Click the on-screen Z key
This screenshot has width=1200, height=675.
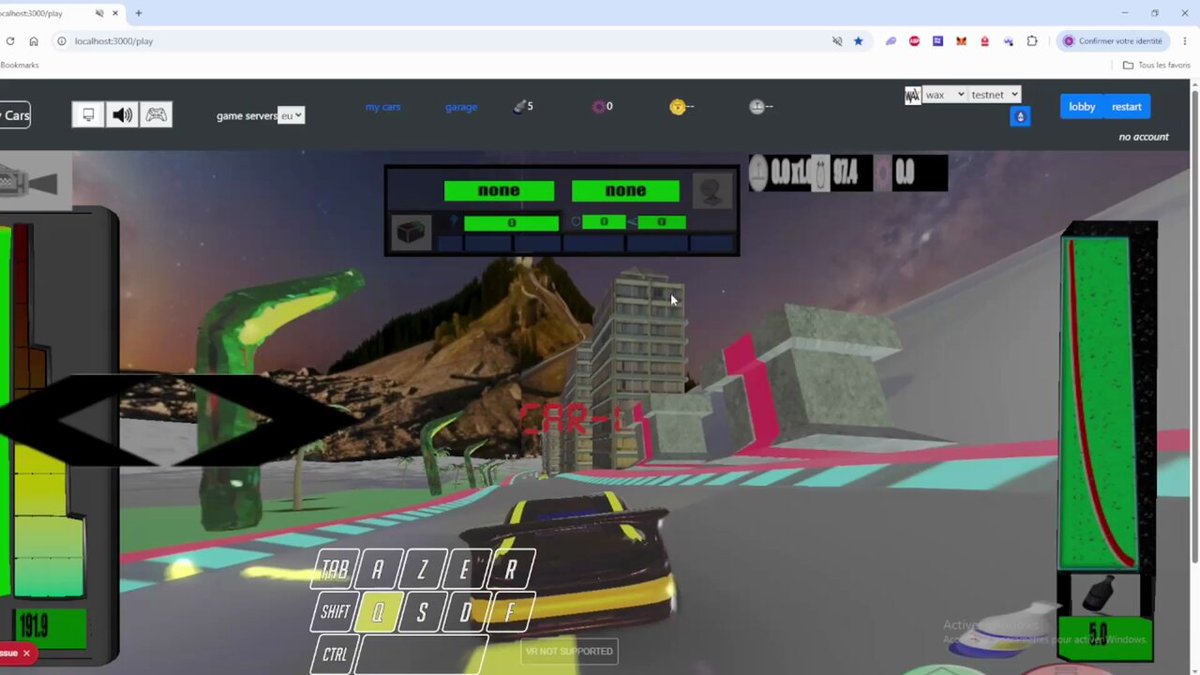pyautogui.click(x=422, y=570)
